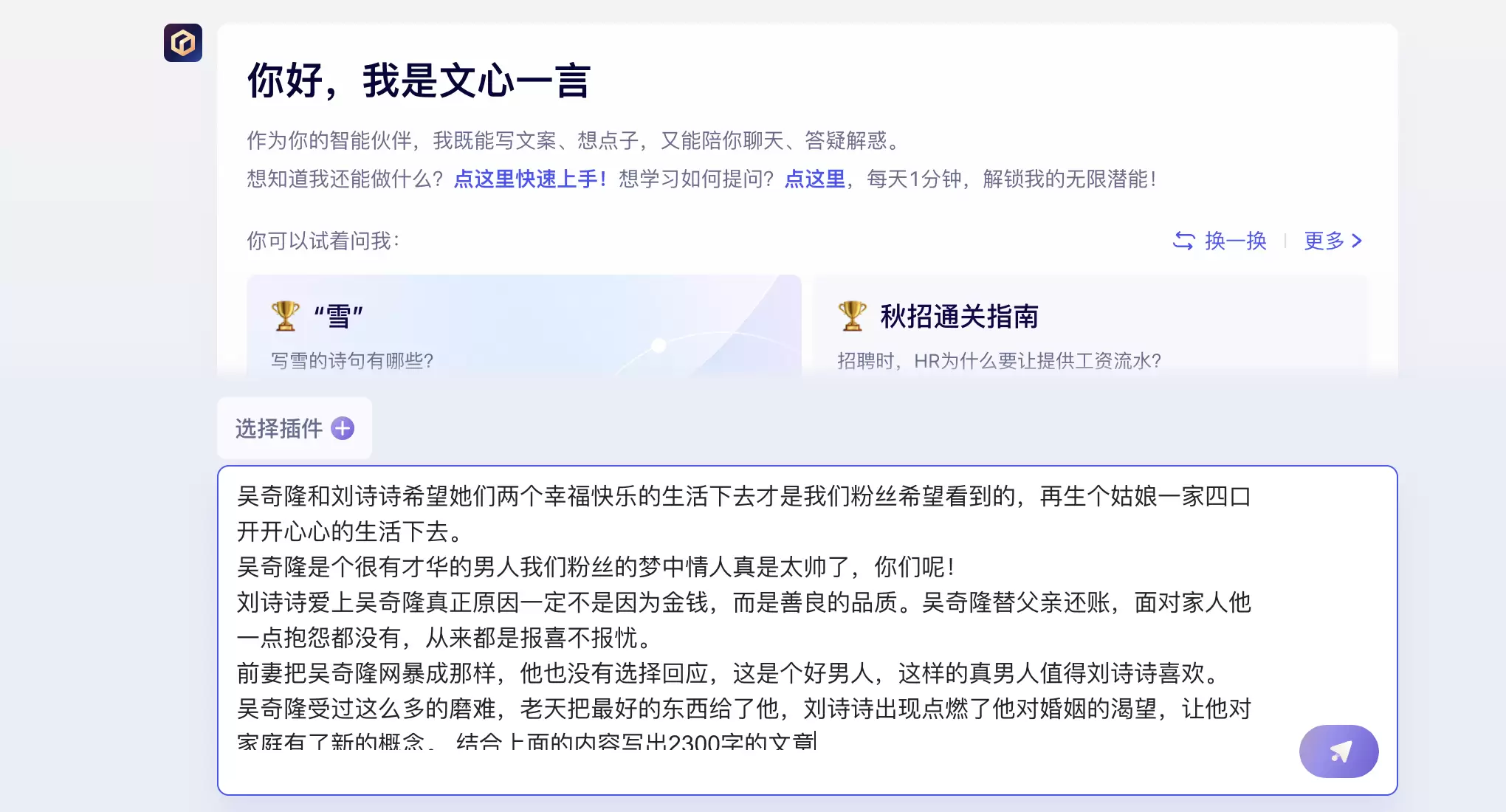Click the 点这里 link about asking questions
Viewport: 1506px width, 812px height.
814,179
